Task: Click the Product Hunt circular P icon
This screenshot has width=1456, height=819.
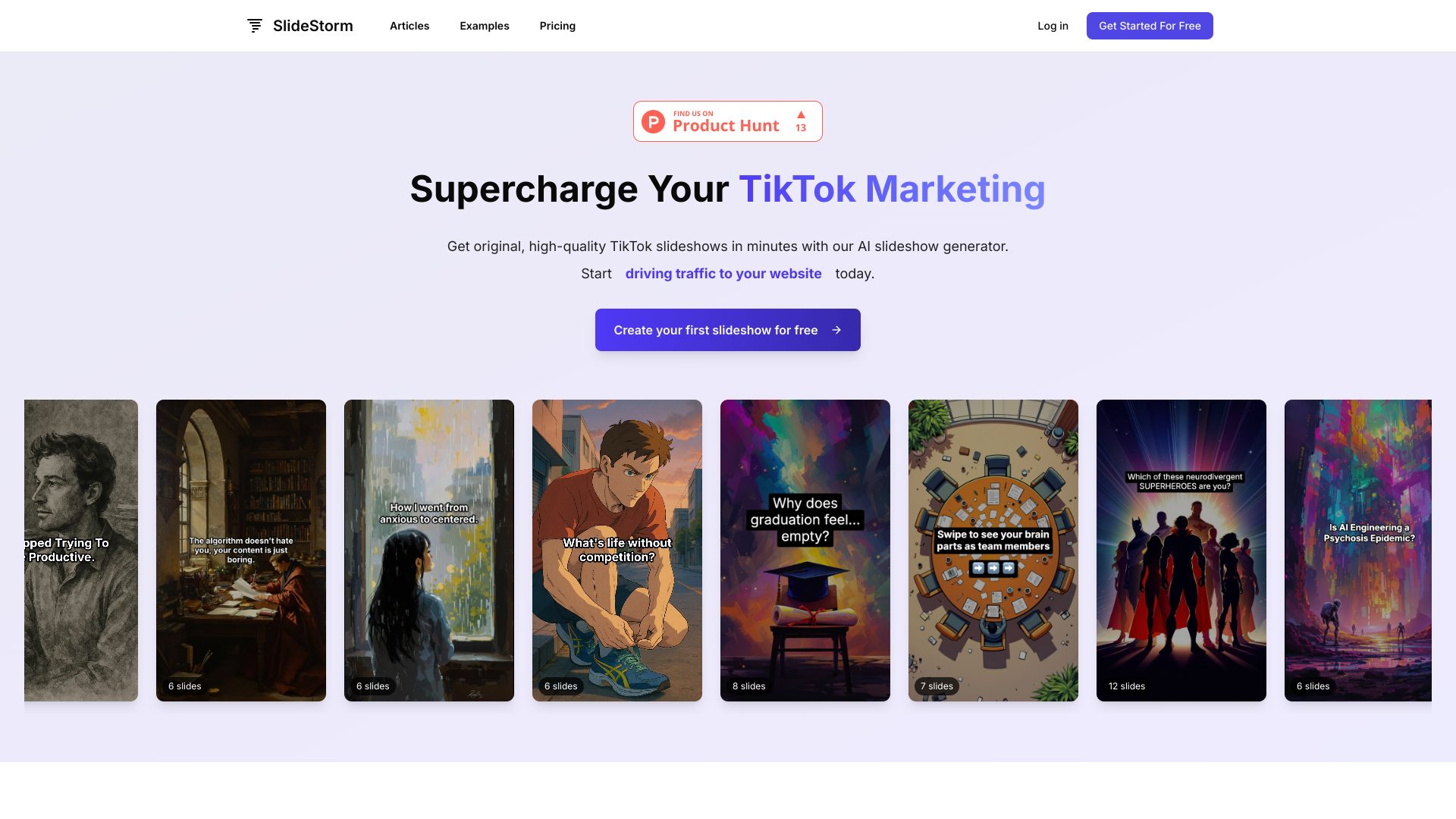Action: coord(653,121)
